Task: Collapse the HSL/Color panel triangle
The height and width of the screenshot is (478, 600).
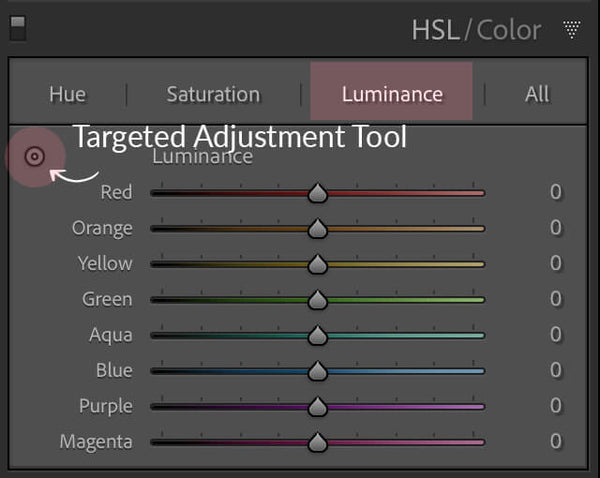Action: pos(572,29)
